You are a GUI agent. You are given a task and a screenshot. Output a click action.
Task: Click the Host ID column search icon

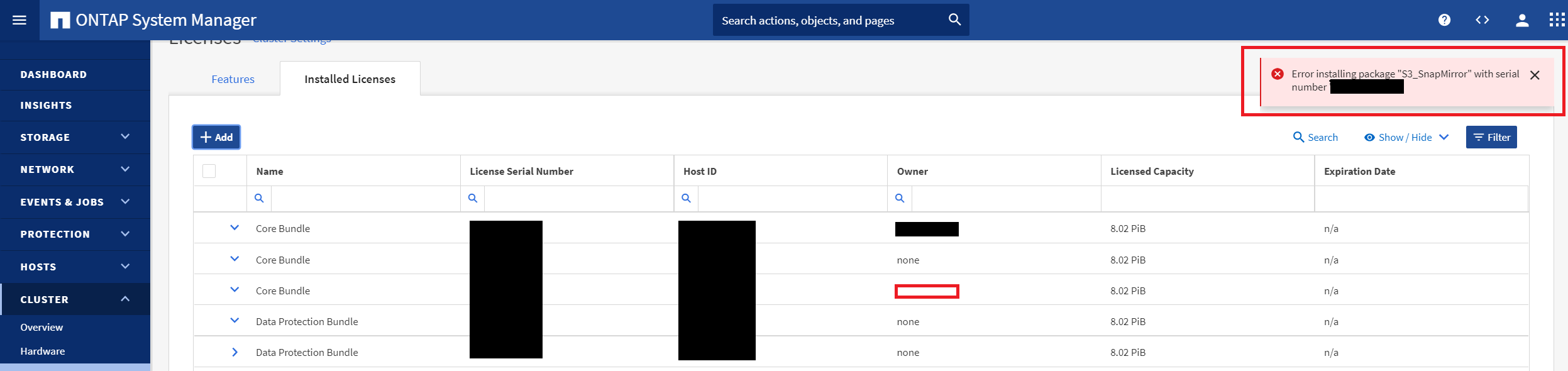coord(686,198)
